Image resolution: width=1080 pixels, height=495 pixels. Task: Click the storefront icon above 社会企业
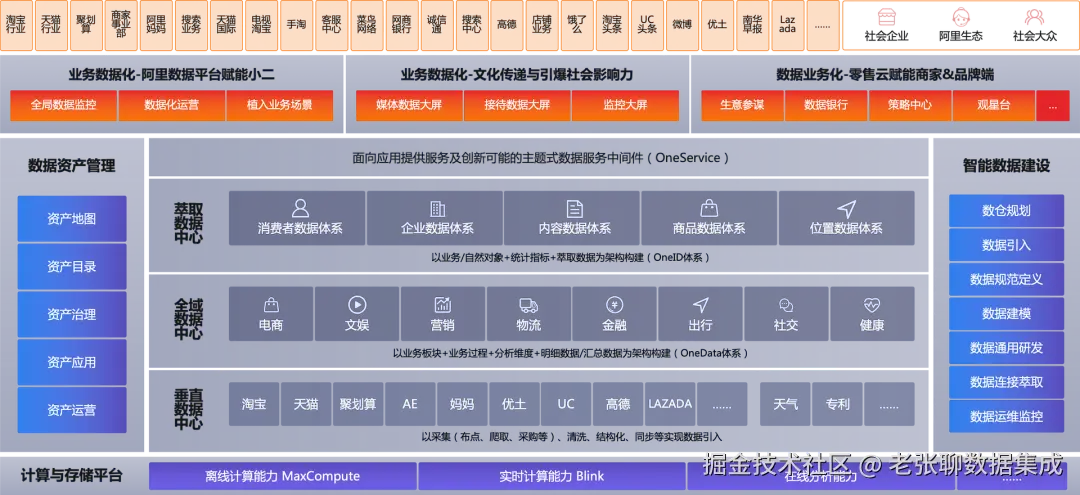[886, 17]
